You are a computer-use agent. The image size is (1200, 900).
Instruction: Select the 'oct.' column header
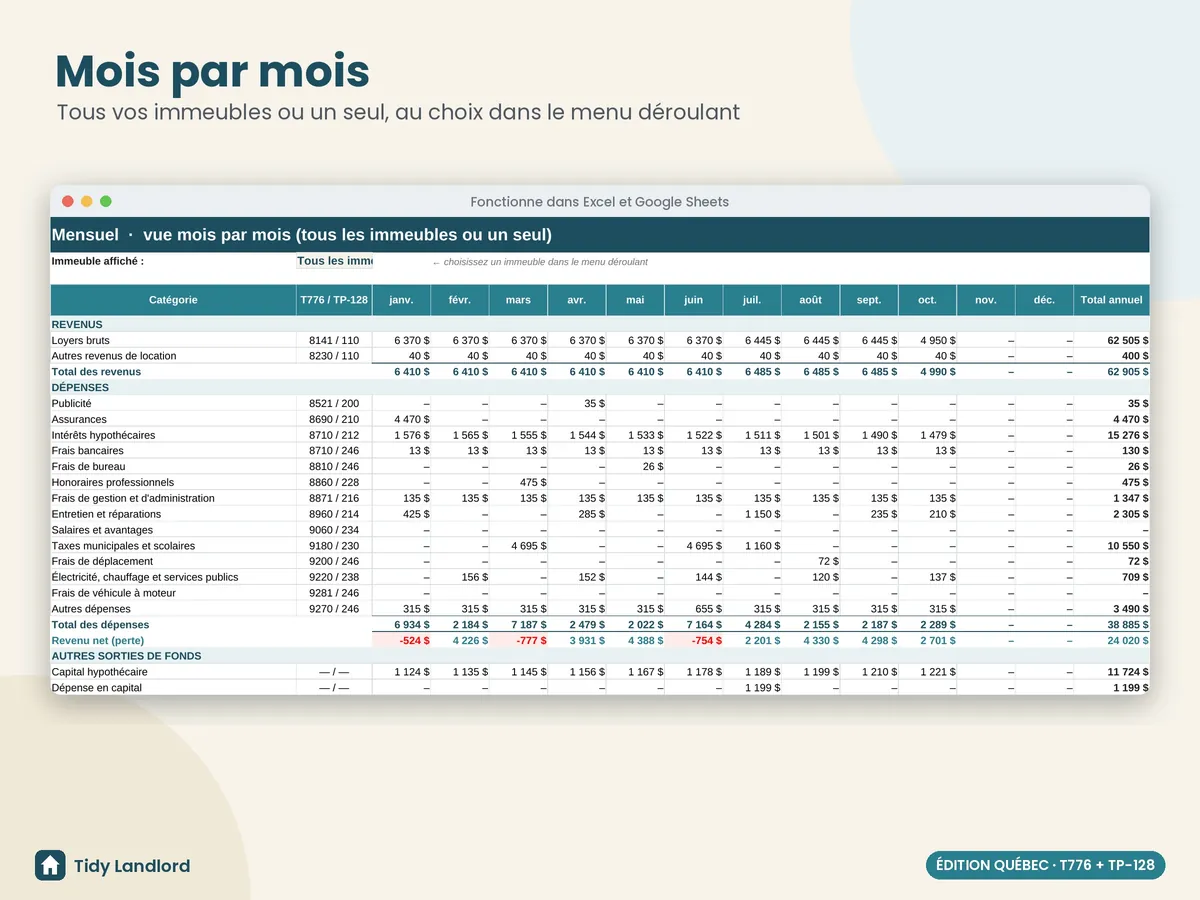click(x=928, y=300)
